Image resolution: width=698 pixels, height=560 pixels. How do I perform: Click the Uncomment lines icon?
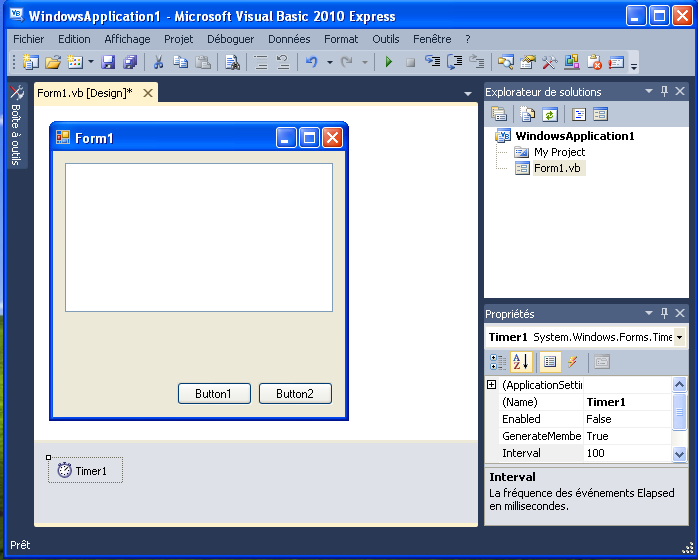pos(283,62)
